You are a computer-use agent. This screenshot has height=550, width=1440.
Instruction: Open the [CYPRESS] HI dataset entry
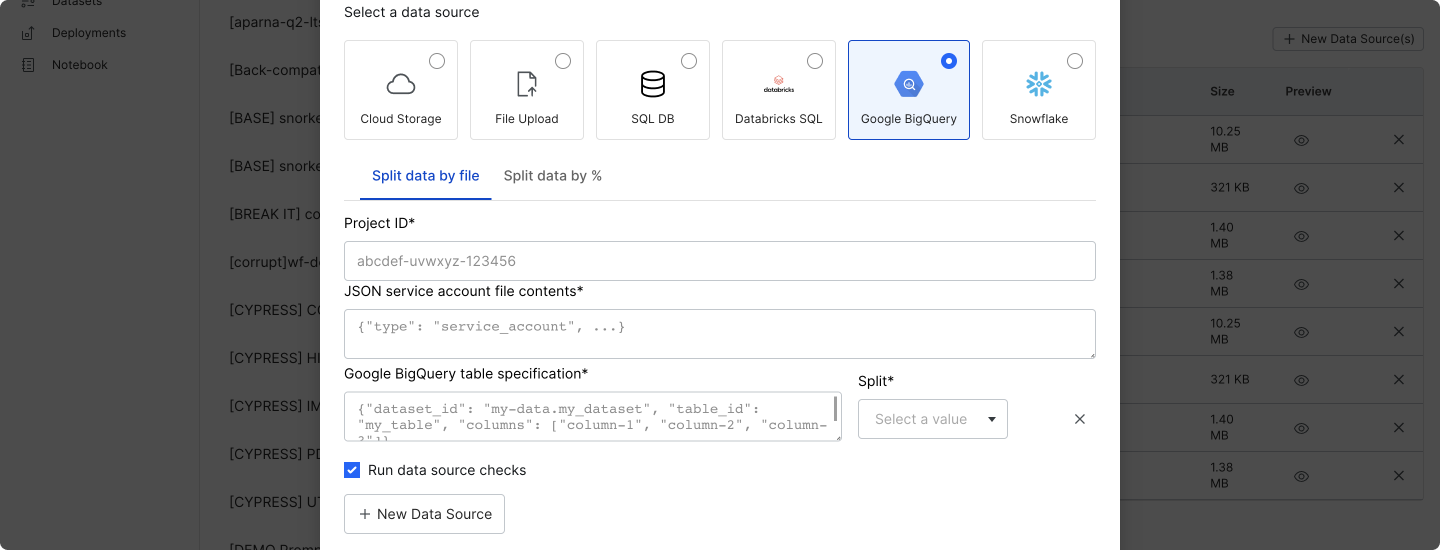[x=275, y=358]
